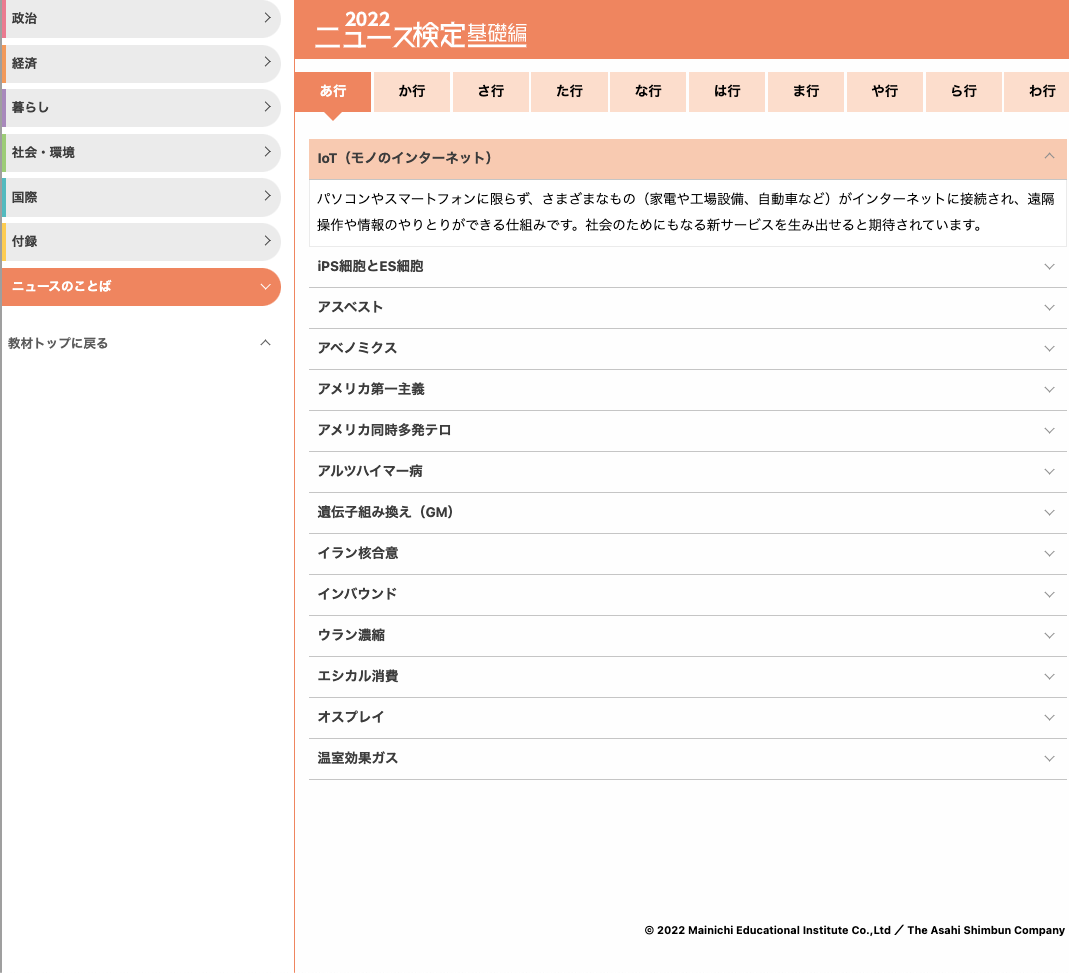This screenshot has width=1069, height=973.
Task: Click the down chevron on オスプレイ row
Action: (1049, 717)
